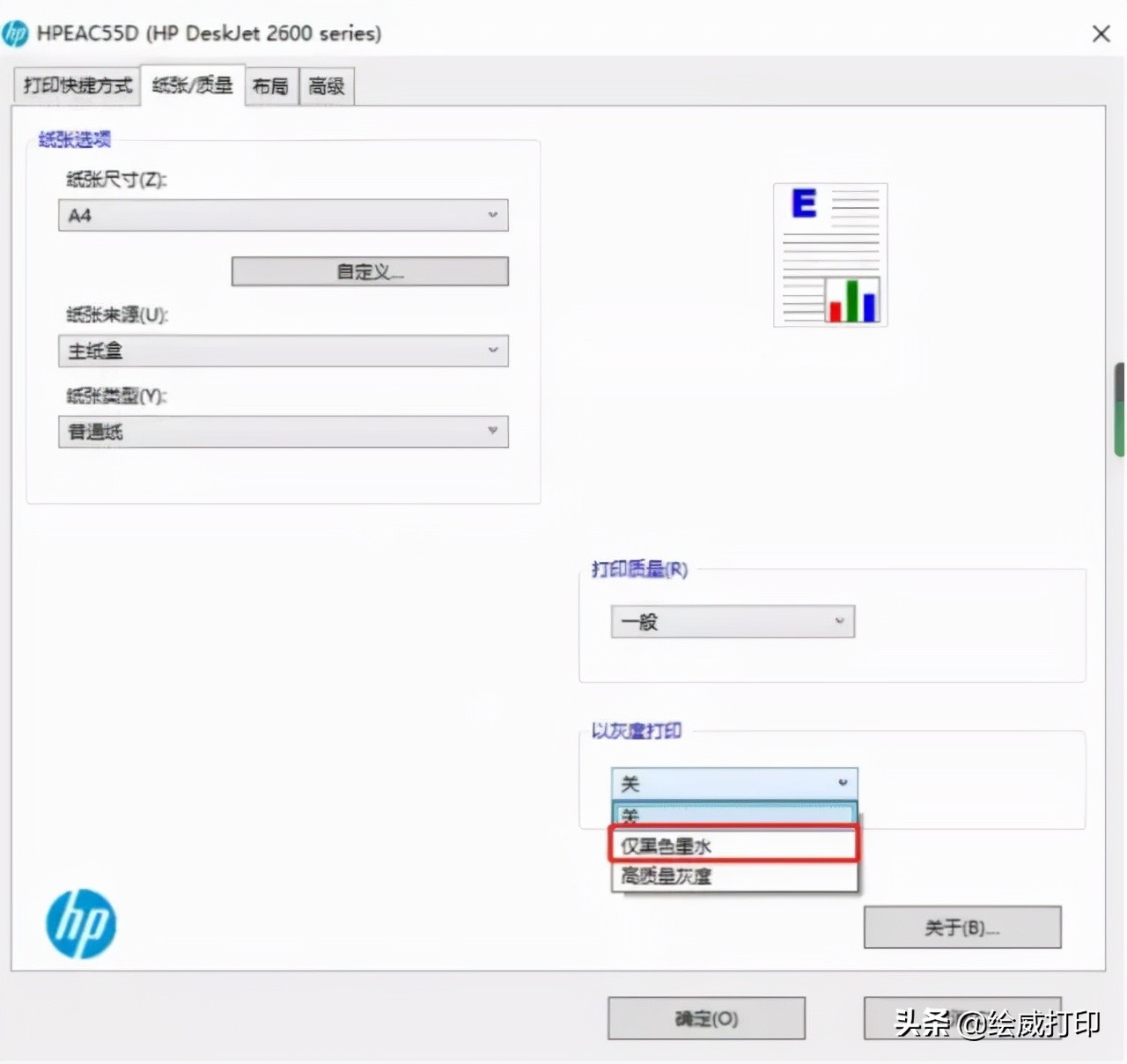Open the 纸张尺寸(Z) A4 dropdown
1127x1064 pixels.
pyautogui.click(x=491, y=215)
